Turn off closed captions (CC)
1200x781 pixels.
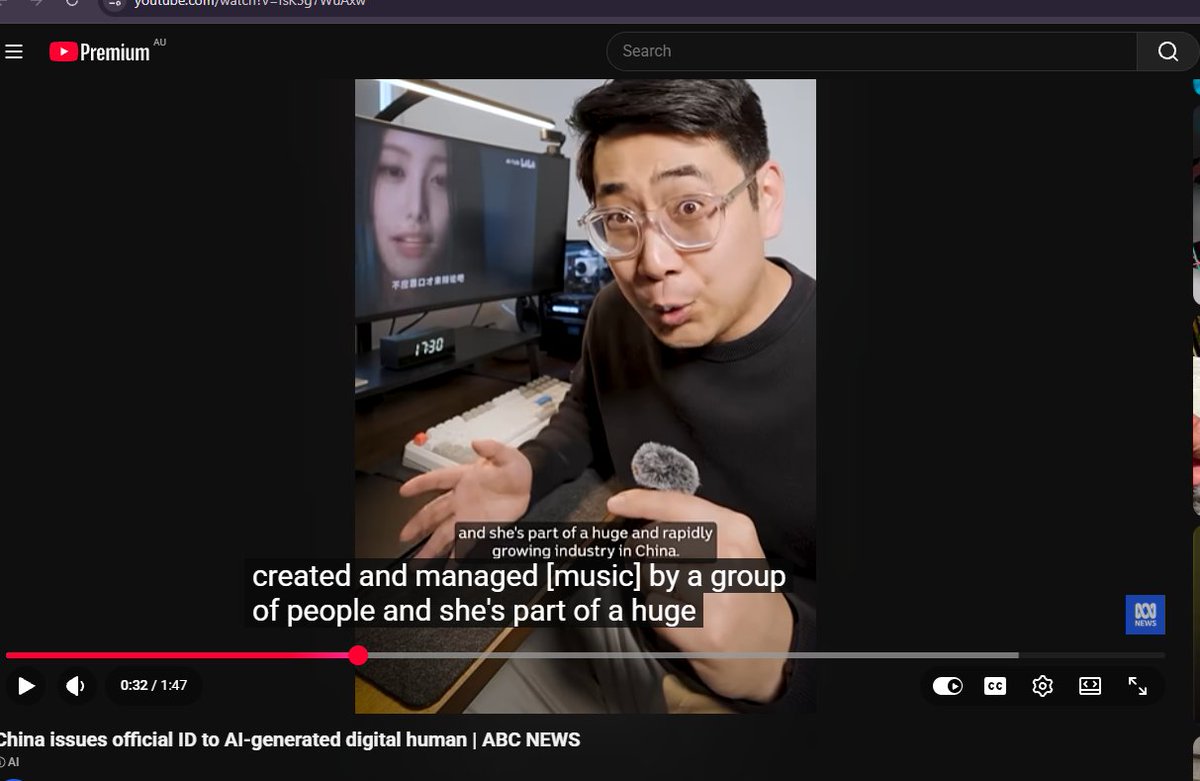pos(995,686)
